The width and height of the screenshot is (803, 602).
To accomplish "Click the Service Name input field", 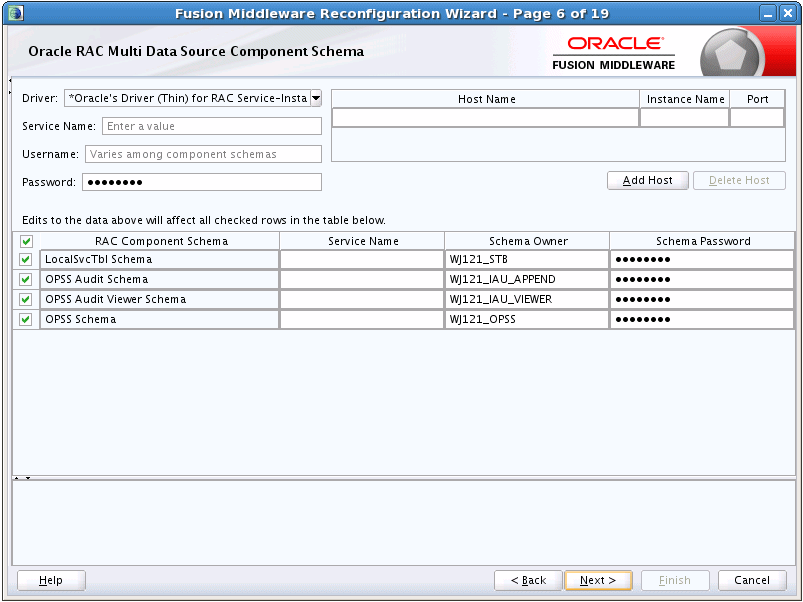I will point(212,126).
